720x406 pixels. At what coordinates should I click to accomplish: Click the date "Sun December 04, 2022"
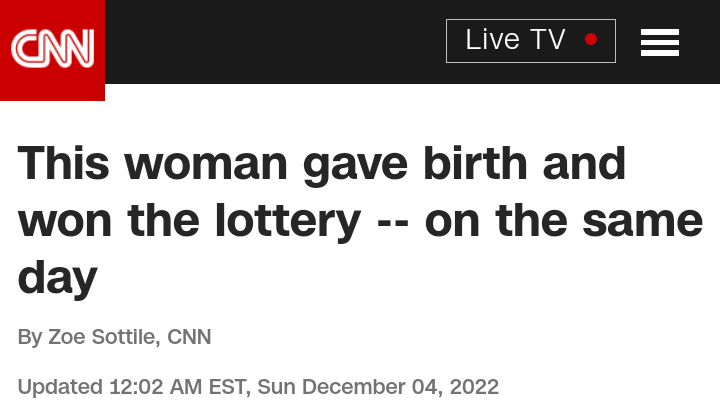(x=378, y=386)
